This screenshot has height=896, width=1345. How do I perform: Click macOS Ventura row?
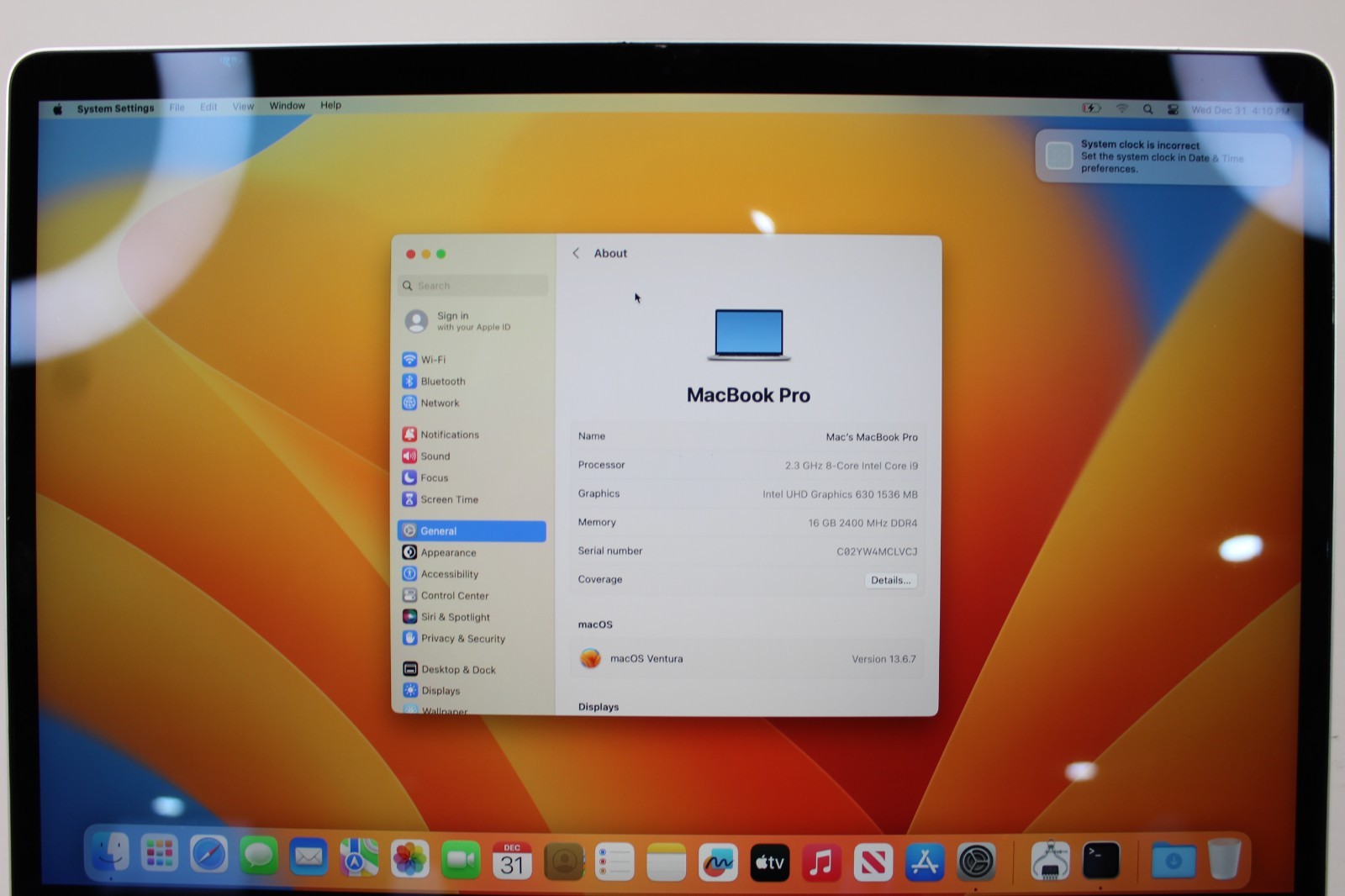[747, 659]
